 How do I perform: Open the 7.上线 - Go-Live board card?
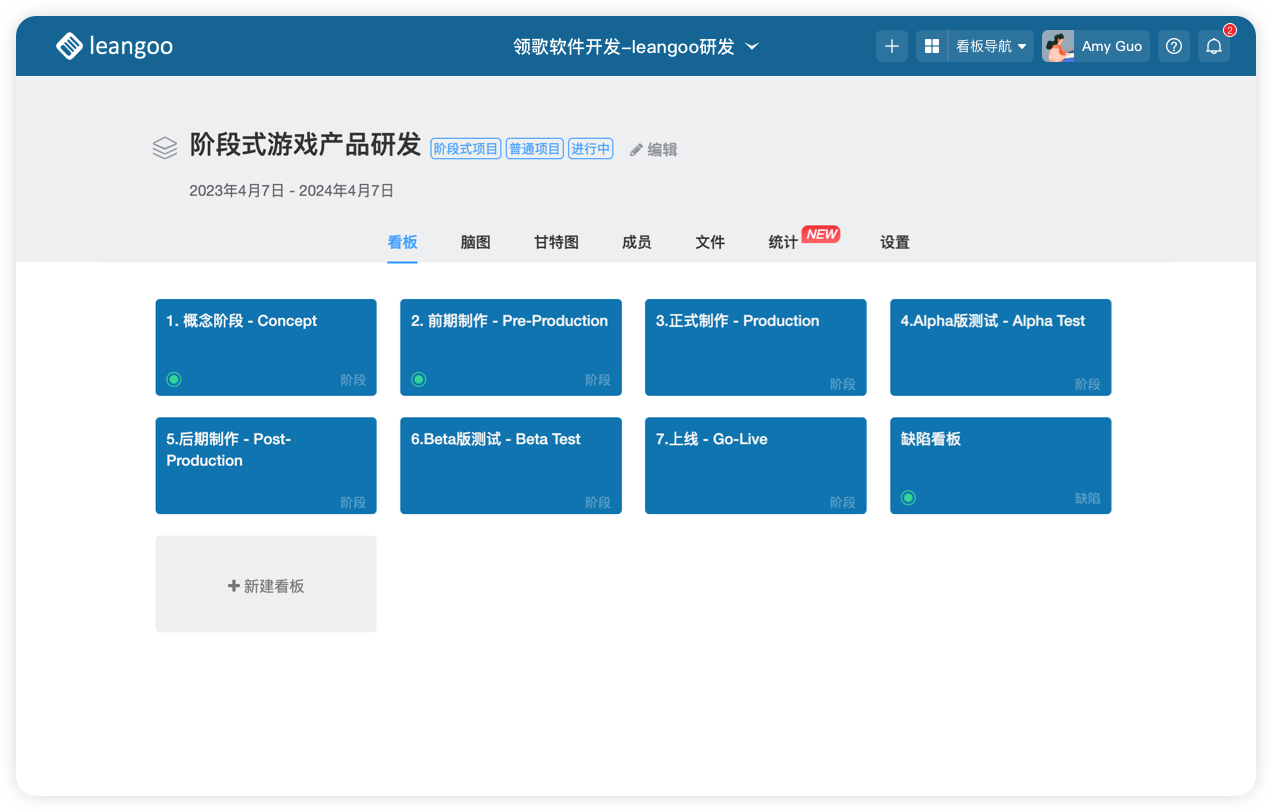(x=755, y=465)
